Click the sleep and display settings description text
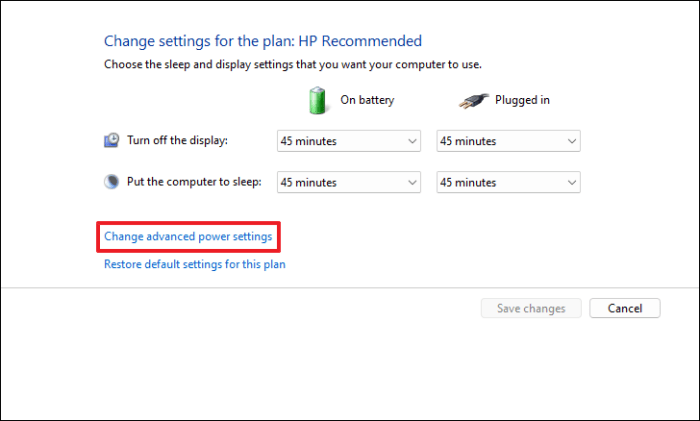The height and width of the screenshot is (421, 700). (293, 65)
